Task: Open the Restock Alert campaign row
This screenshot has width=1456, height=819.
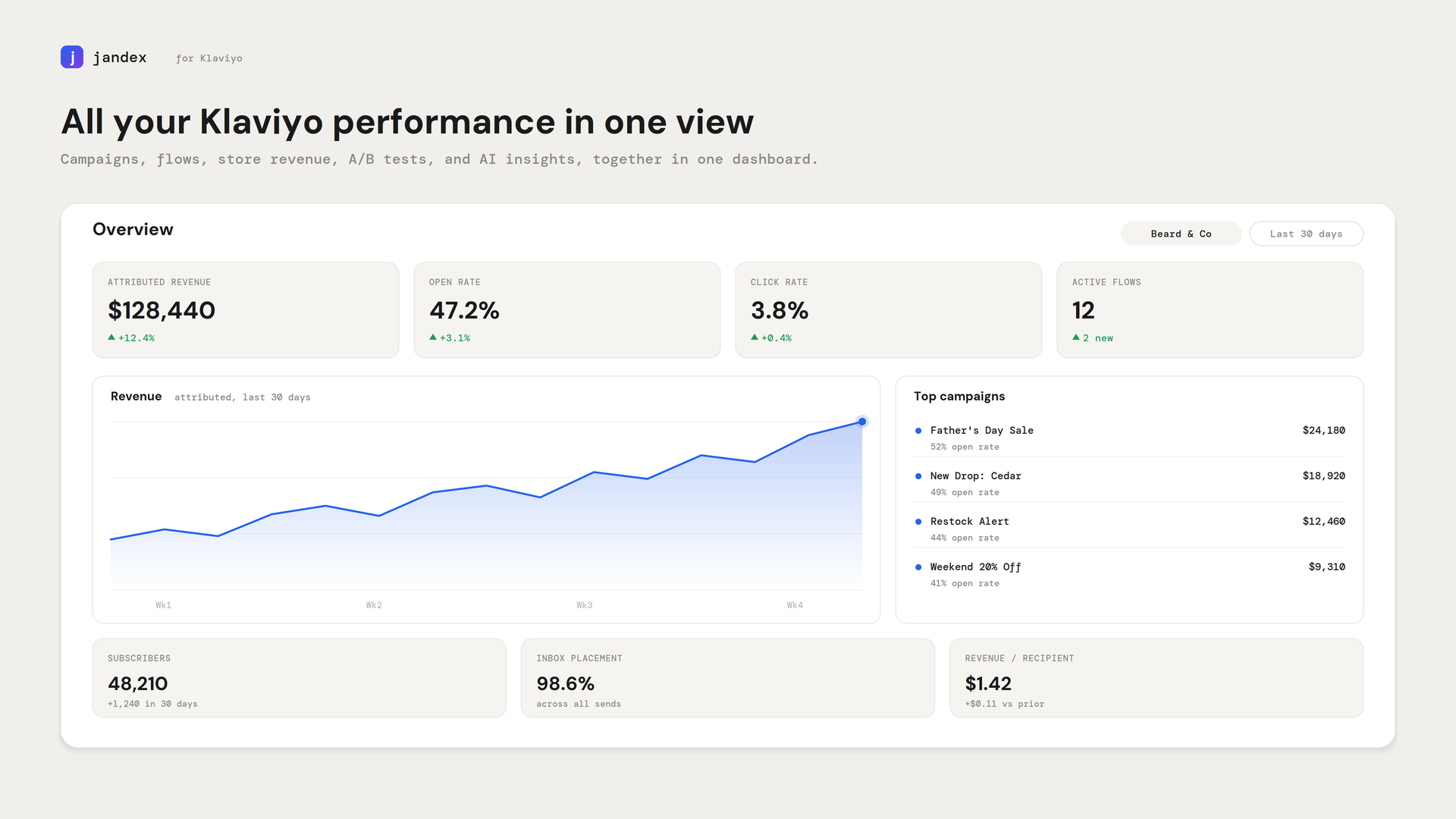Action: [1129, 529]
